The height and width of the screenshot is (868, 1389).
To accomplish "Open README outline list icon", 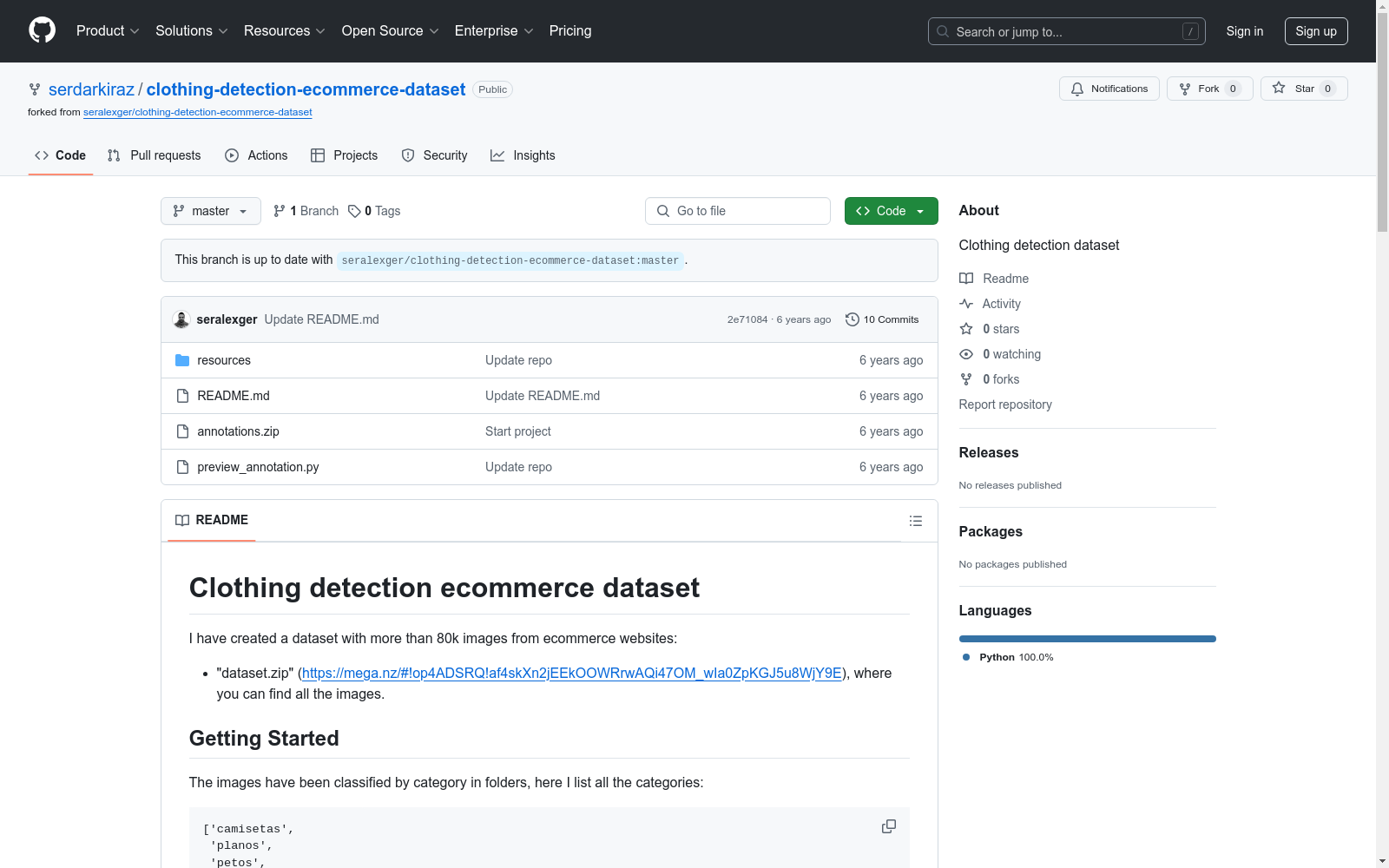I will click(915, 521).
